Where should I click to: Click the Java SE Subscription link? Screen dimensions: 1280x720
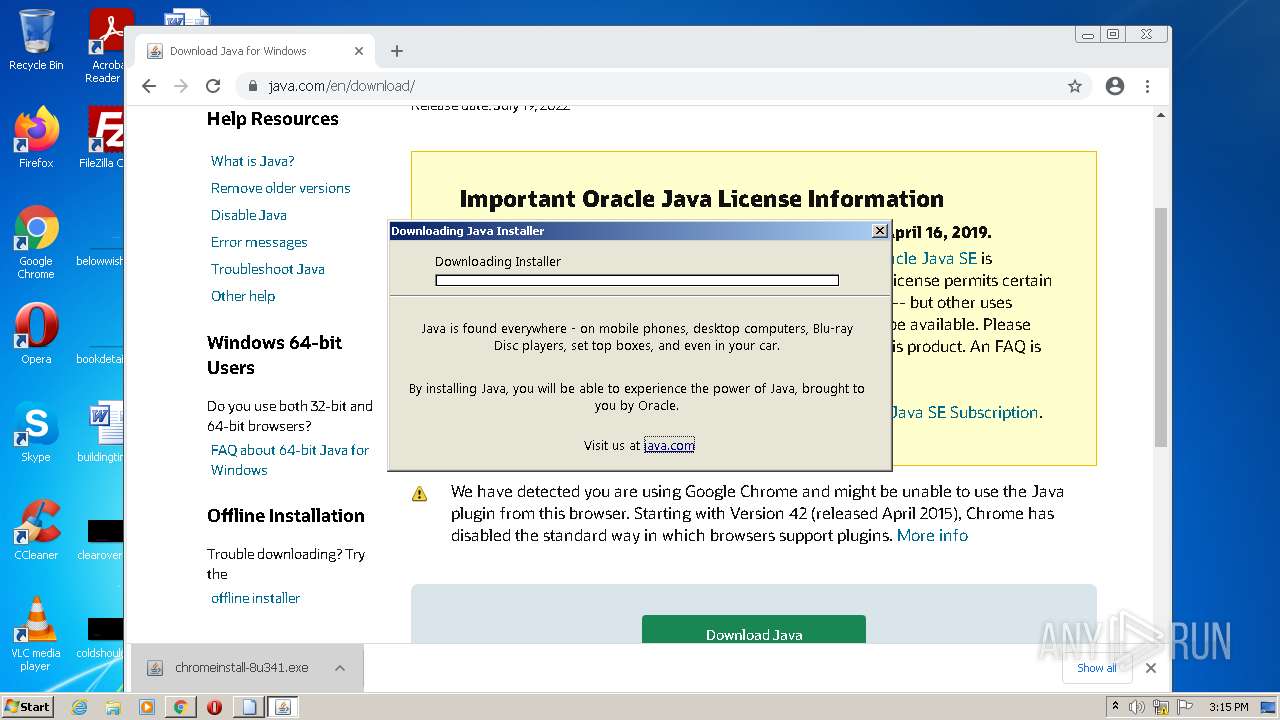point(964,412)
